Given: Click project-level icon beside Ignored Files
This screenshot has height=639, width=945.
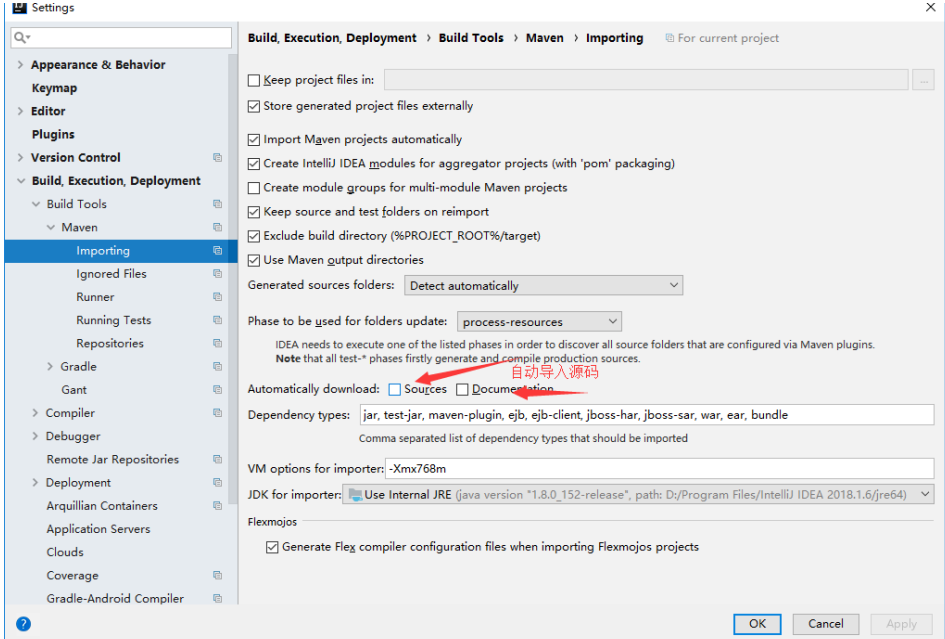Looking at the screenshot, I should click(218, 274).
